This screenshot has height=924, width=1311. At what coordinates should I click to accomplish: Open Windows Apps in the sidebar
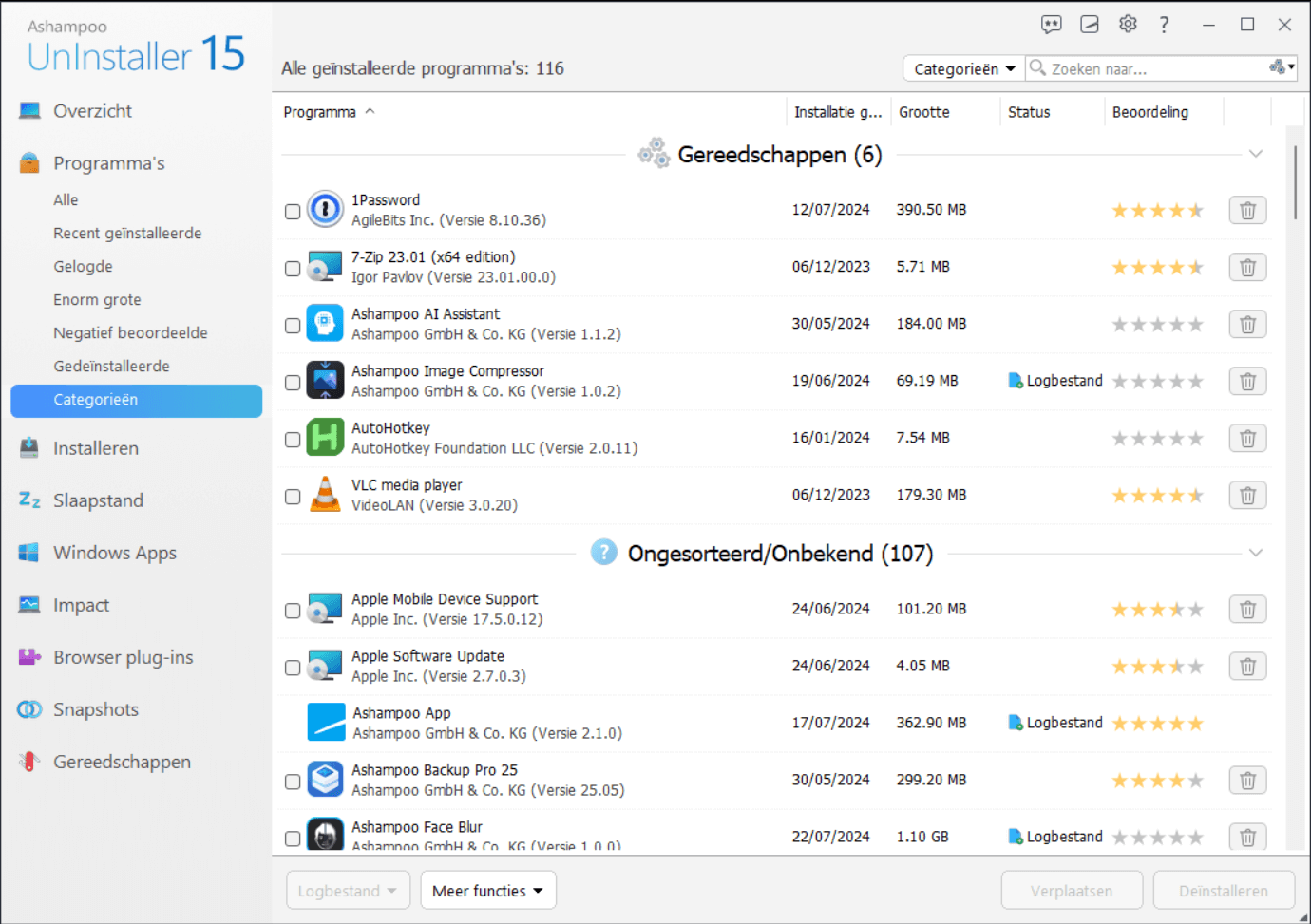(x=115, y=553)
